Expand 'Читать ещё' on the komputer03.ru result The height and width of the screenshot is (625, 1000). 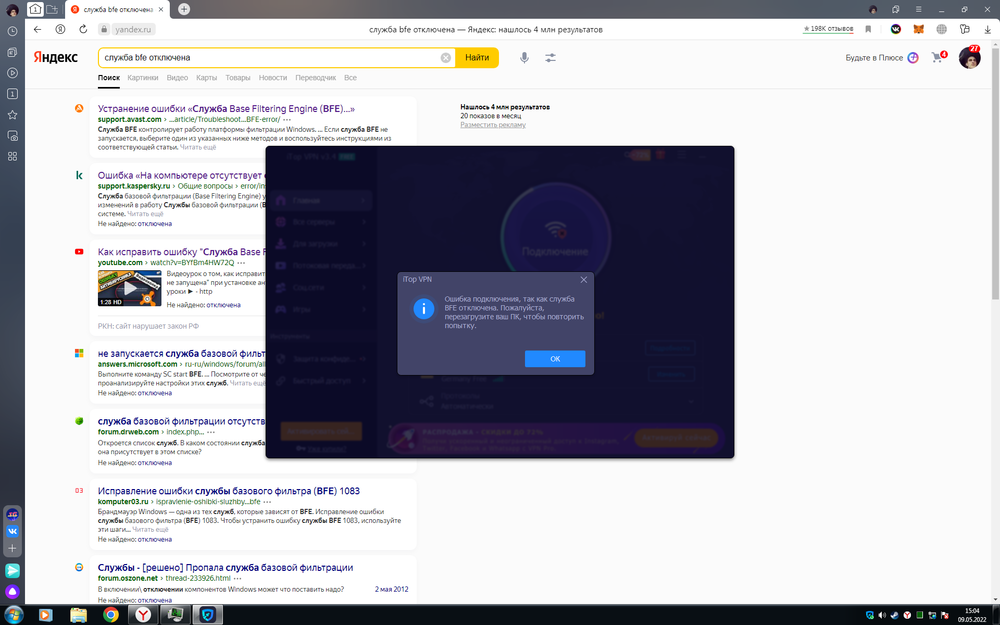coord(151,529)
